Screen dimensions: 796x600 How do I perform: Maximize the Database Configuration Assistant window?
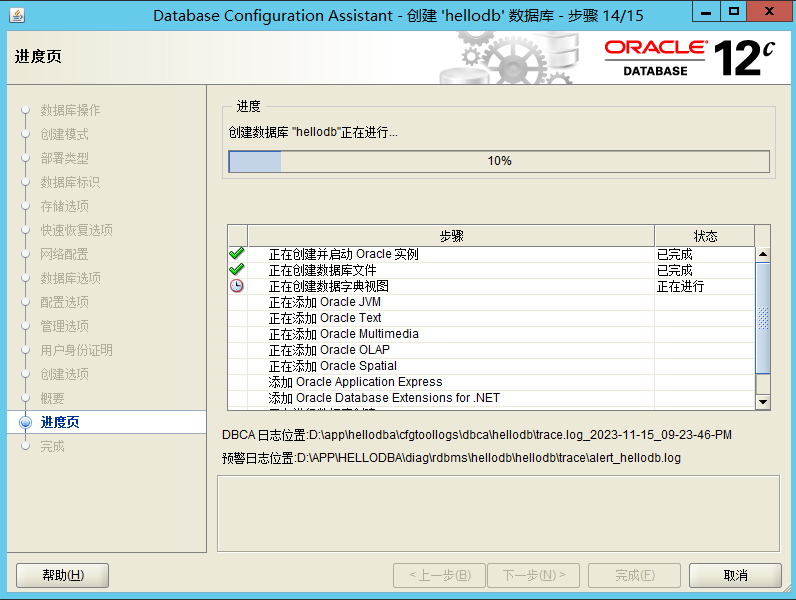(x=734, y=12)
